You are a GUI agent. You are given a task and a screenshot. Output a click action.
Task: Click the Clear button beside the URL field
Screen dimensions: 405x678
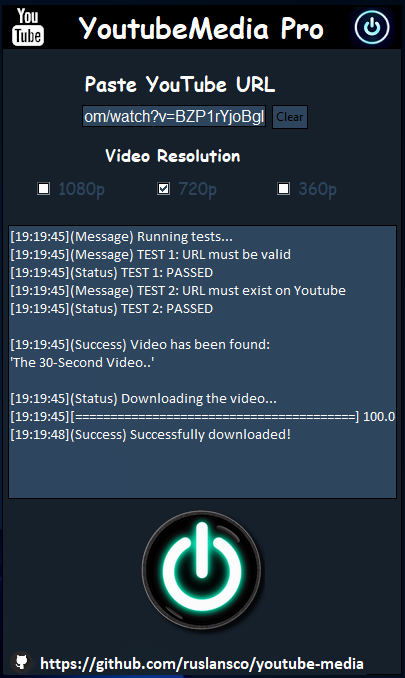[290, 117]
